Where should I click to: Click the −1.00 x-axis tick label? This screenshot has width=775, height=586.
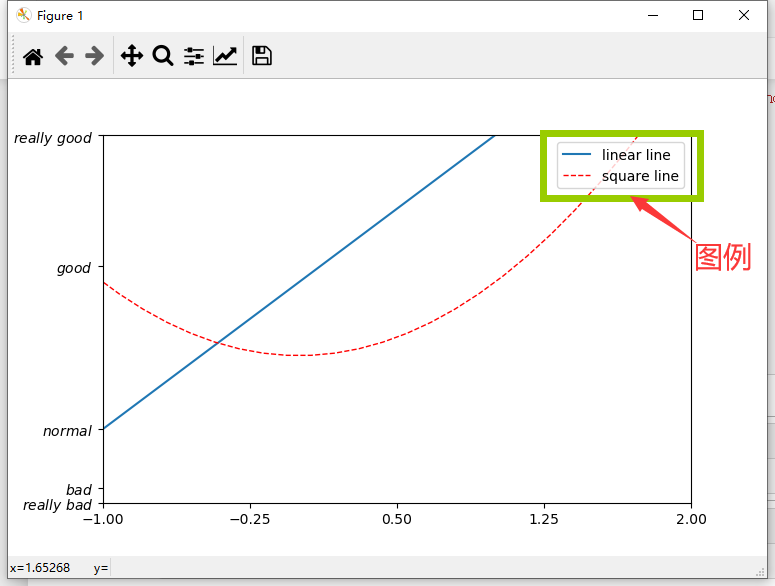(x=103, y=519)
